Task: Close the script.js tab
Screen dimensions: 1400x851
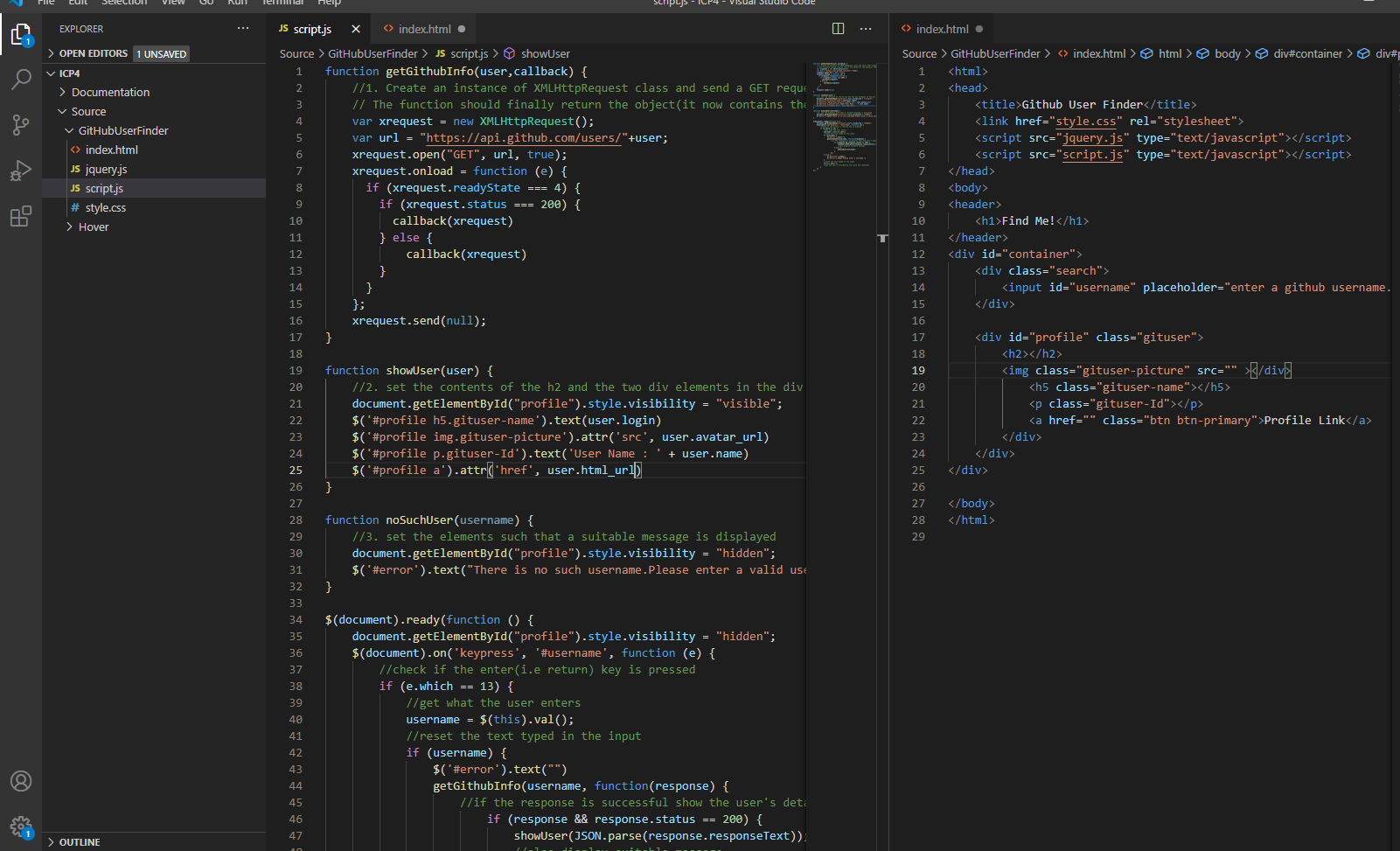Action: point(356,29)
